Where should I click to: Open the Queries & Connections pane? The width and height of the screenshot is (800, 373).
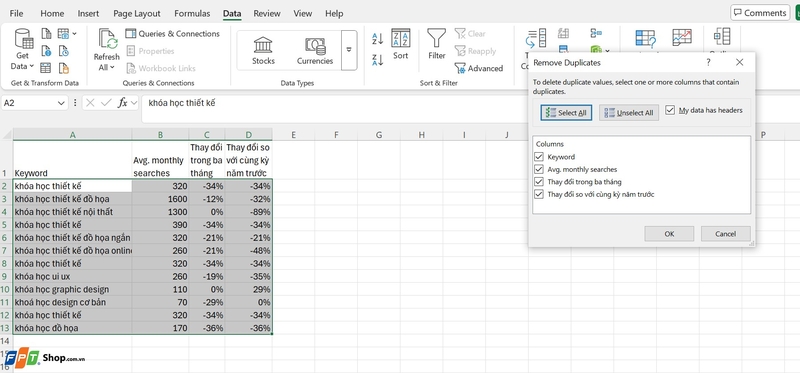pos(172,34)
